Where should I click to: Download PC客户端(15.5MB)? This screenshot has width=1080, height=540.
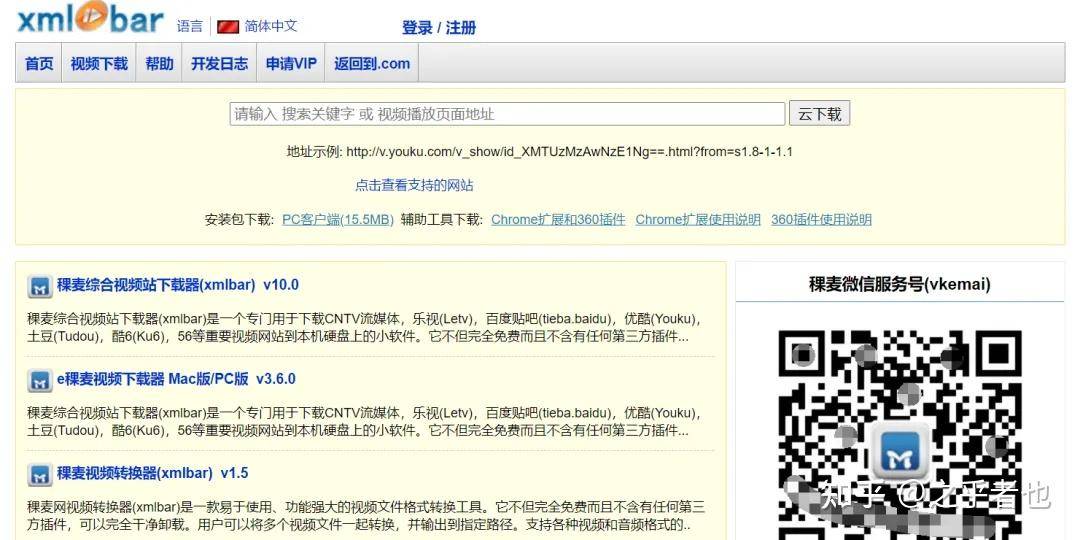pyautogui.click(x=338, y=220)
